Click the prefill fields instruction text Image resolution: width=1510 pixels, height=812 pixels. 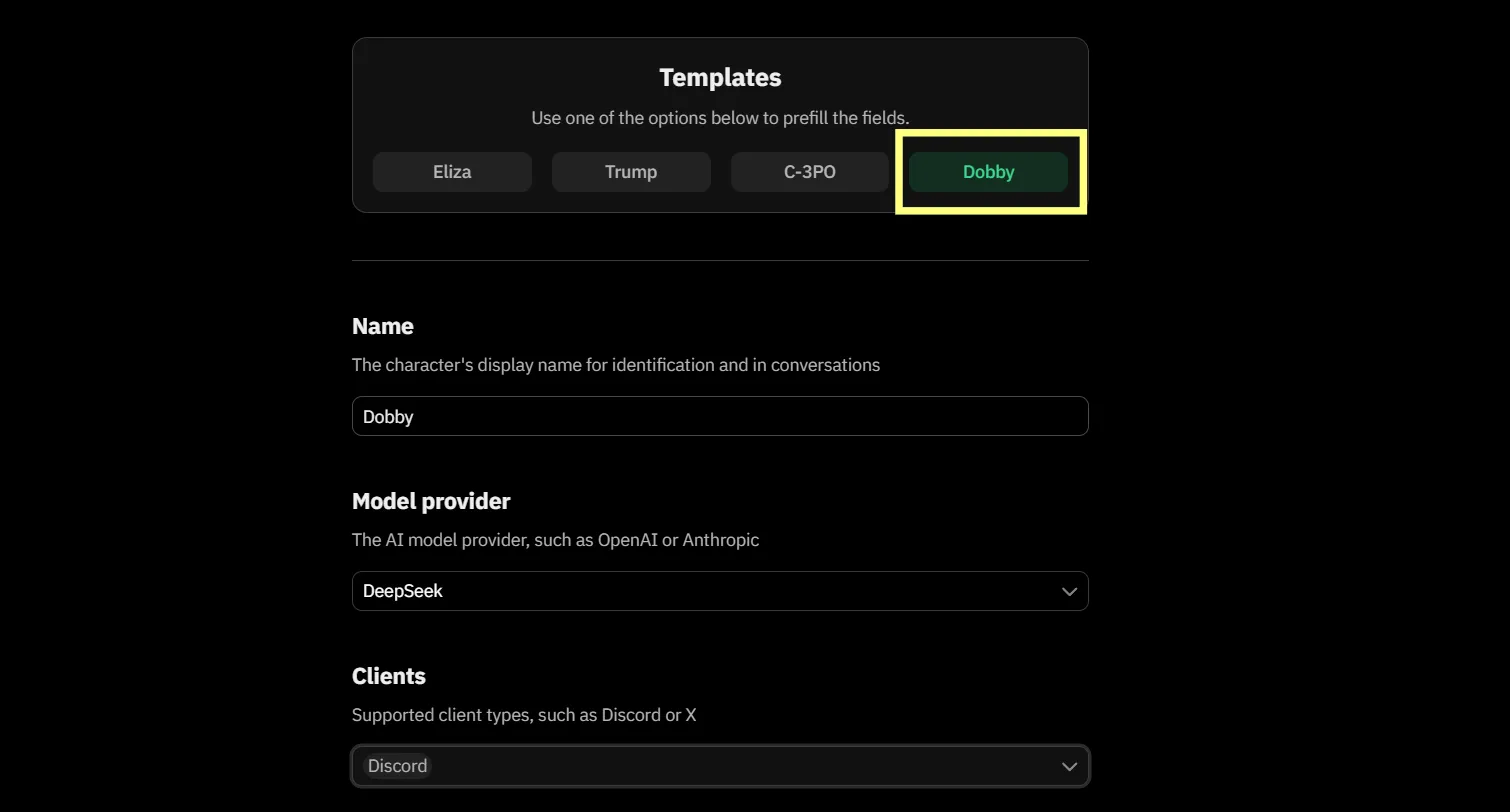[720, 118]
